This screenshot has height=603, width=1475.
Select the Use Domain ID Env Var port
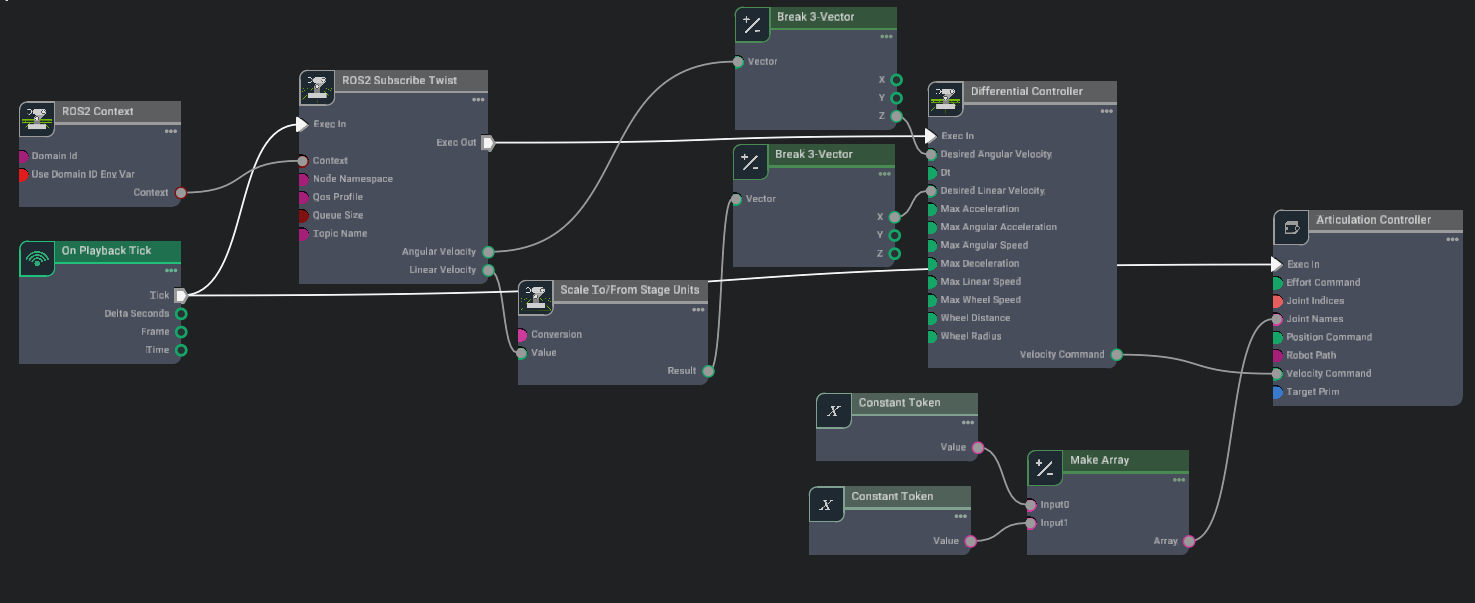click(24, 175)
